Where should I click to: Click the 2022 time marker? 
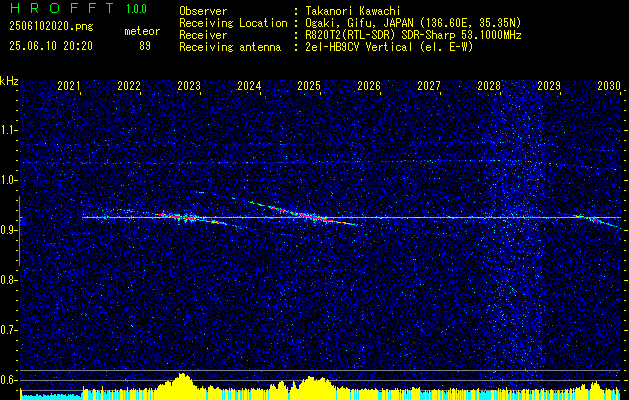[x=129, y=85]
